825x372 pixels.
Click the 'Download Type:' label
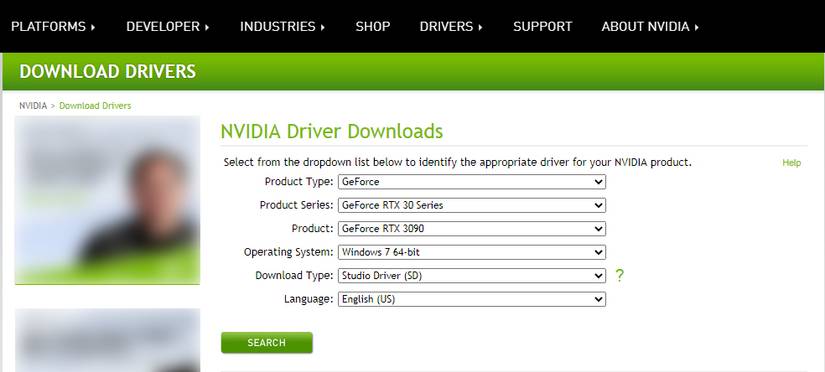pyautogui.click(x=294, y=275)
